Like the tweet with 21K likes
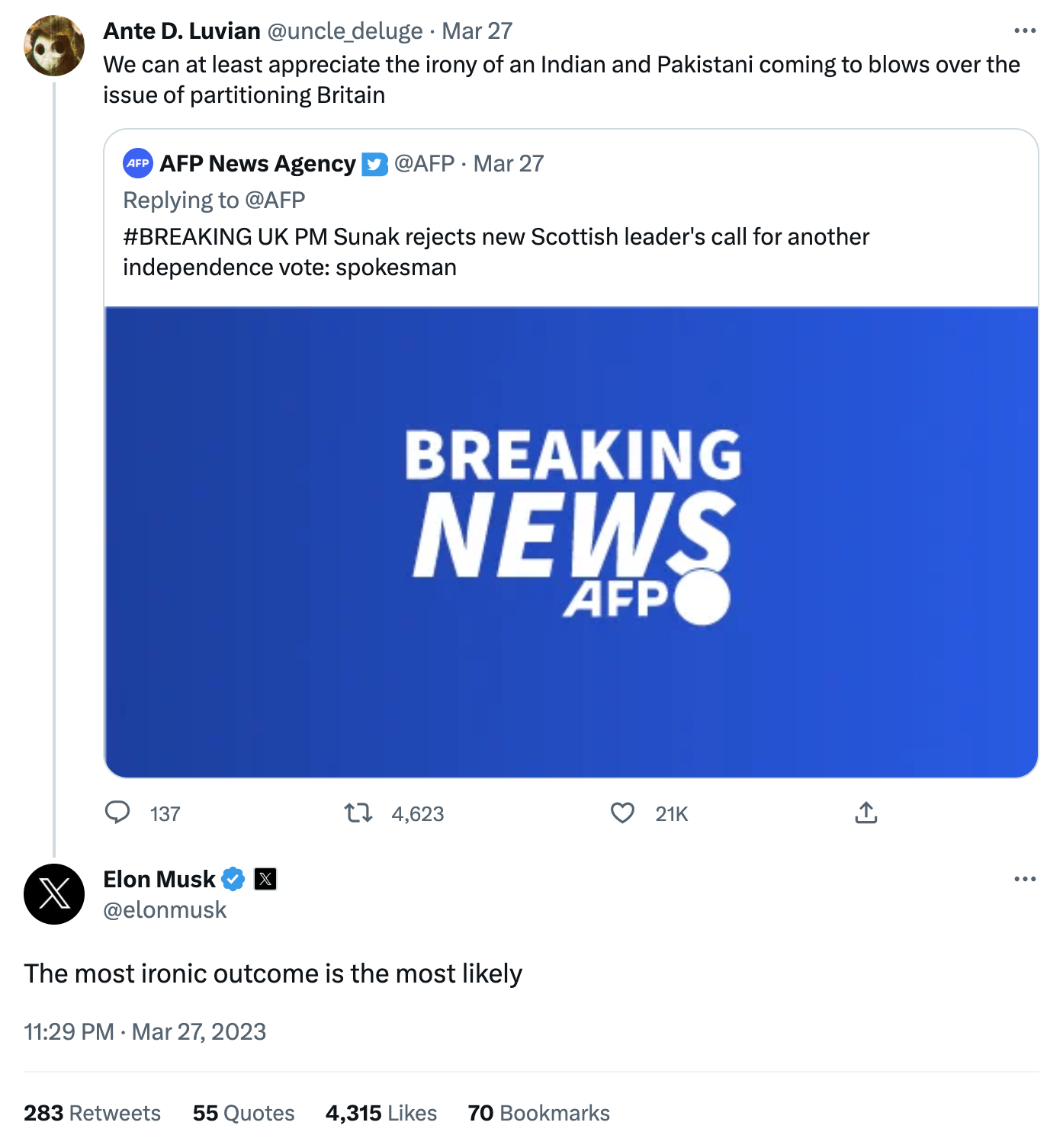Image resolution: width=1063 pixels, height=1148 pixels. pos(622,813)
